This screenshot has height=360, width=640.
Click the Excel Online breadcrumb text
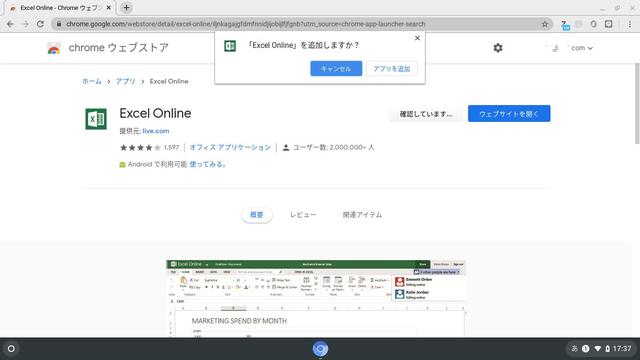pos(169,81)
